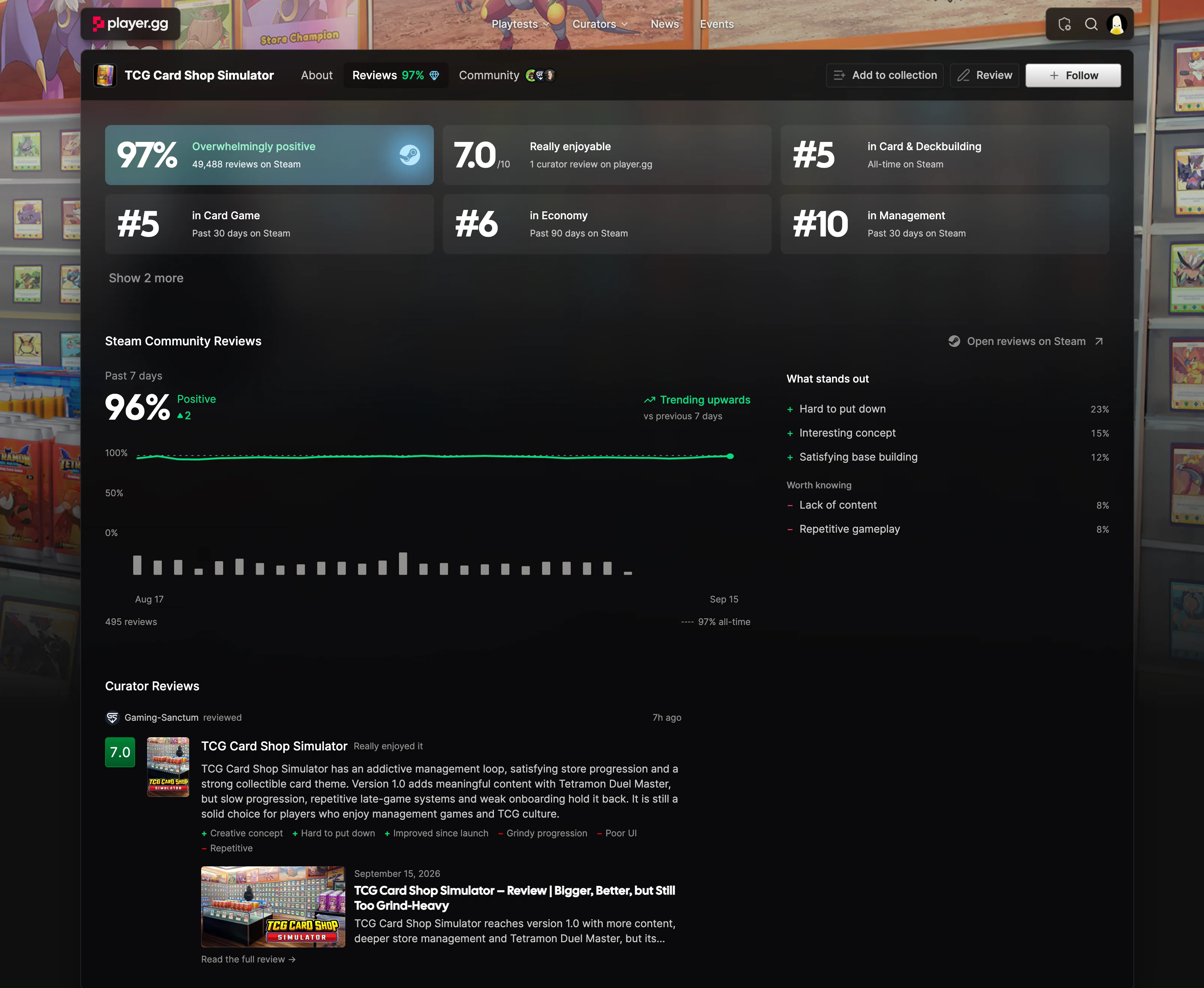1204x988 pixels.
Task: Open the search icon in header
Action: (x=1091, y=24)
